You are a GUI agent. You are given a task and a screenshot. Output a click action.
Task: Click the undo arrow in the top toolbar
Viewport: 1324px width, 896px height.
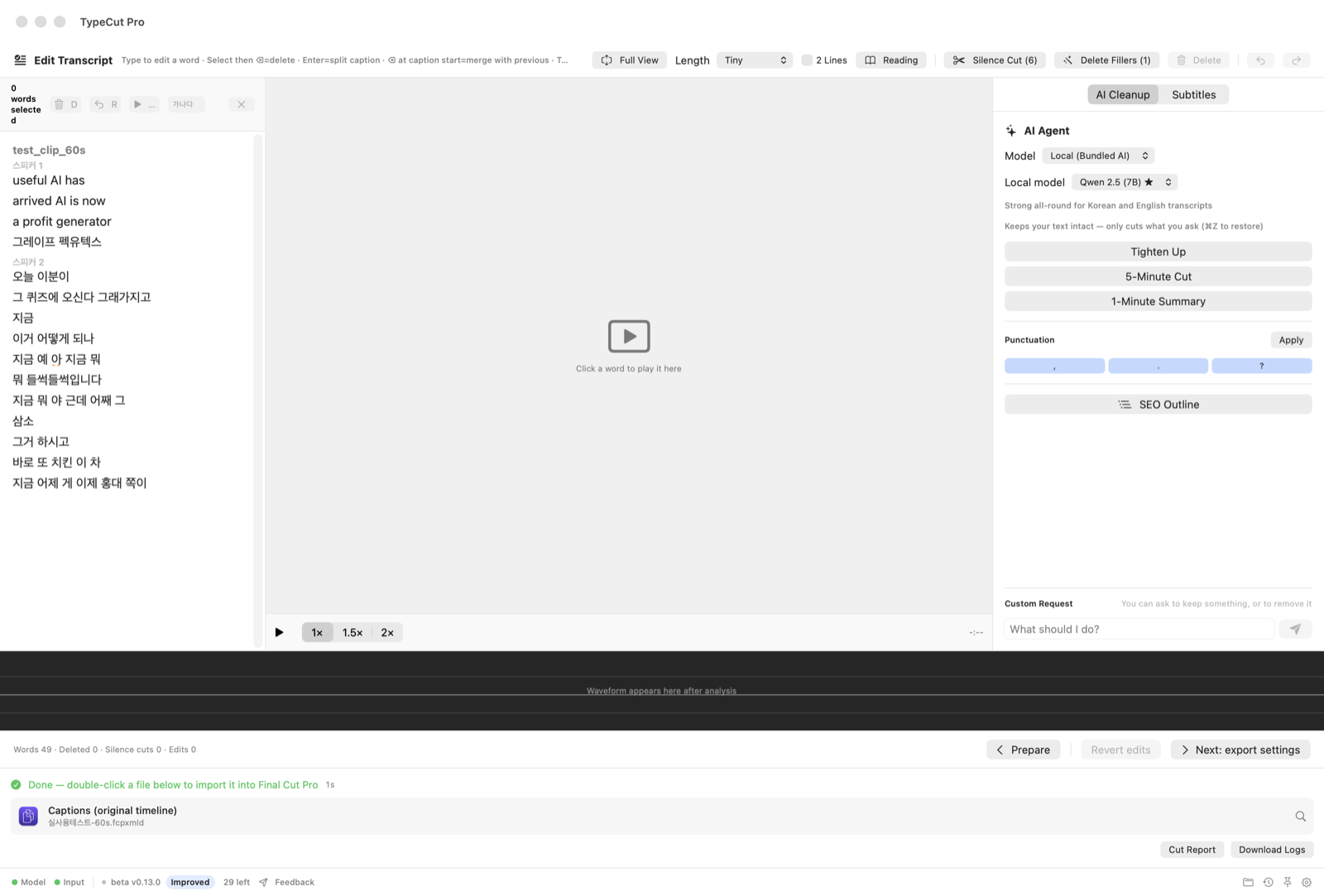point(1260,60)
